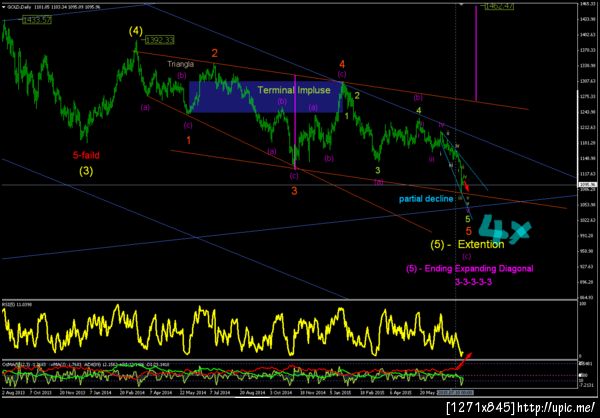600x418 pixels.
Task: Click the 2 Aug 2013 date label
Action: (11, 393)
